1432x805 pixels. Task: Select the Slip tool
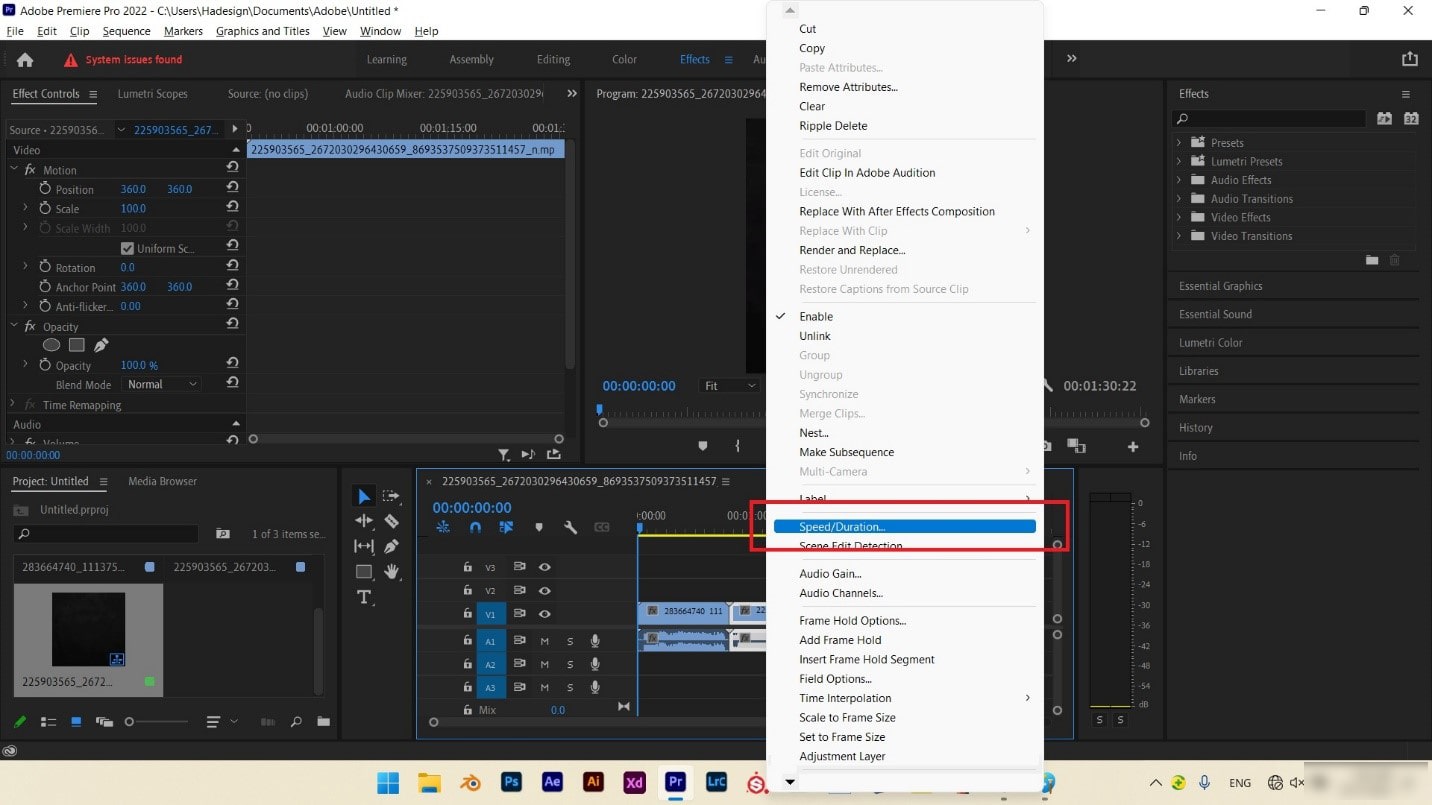364,546
